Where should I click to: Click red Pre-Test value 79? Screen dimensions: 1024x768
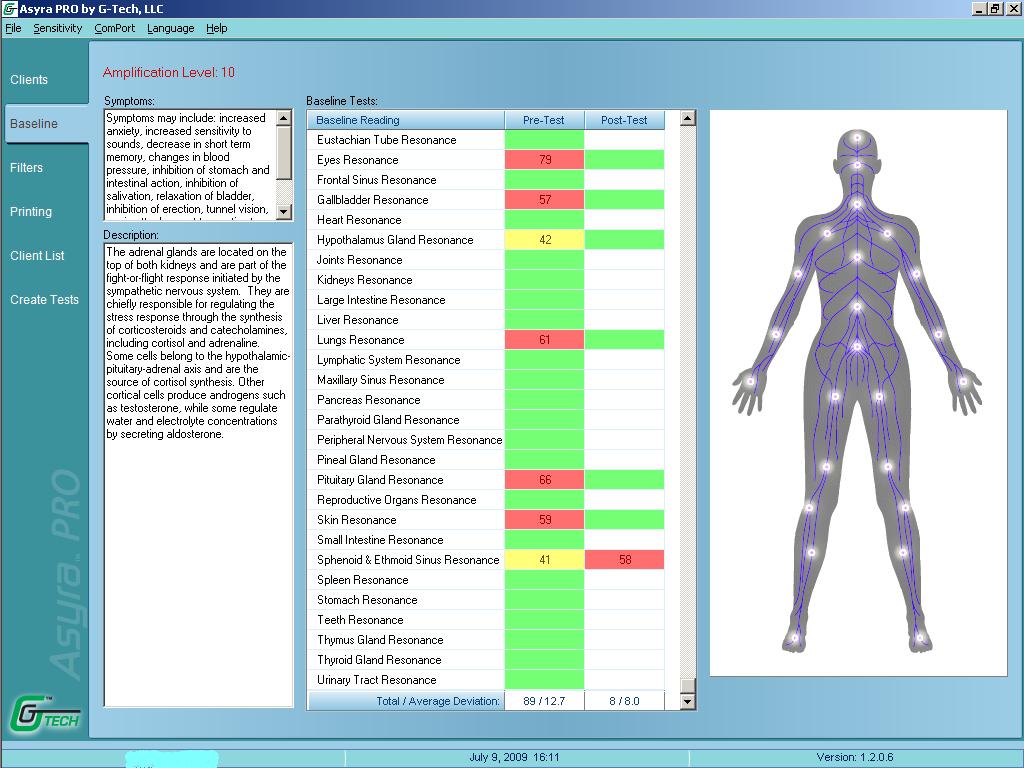[544, 160]
